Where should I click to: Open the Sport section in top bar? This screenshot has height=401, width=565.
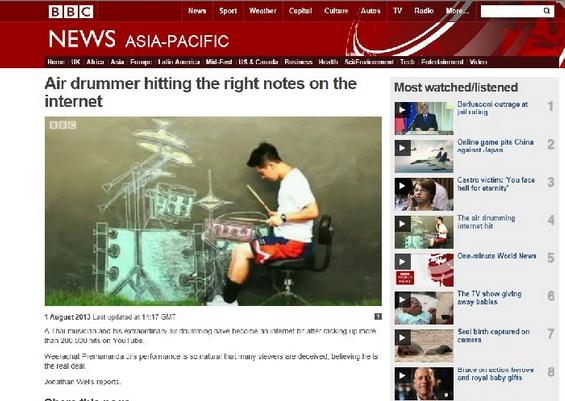pos(228,11)
